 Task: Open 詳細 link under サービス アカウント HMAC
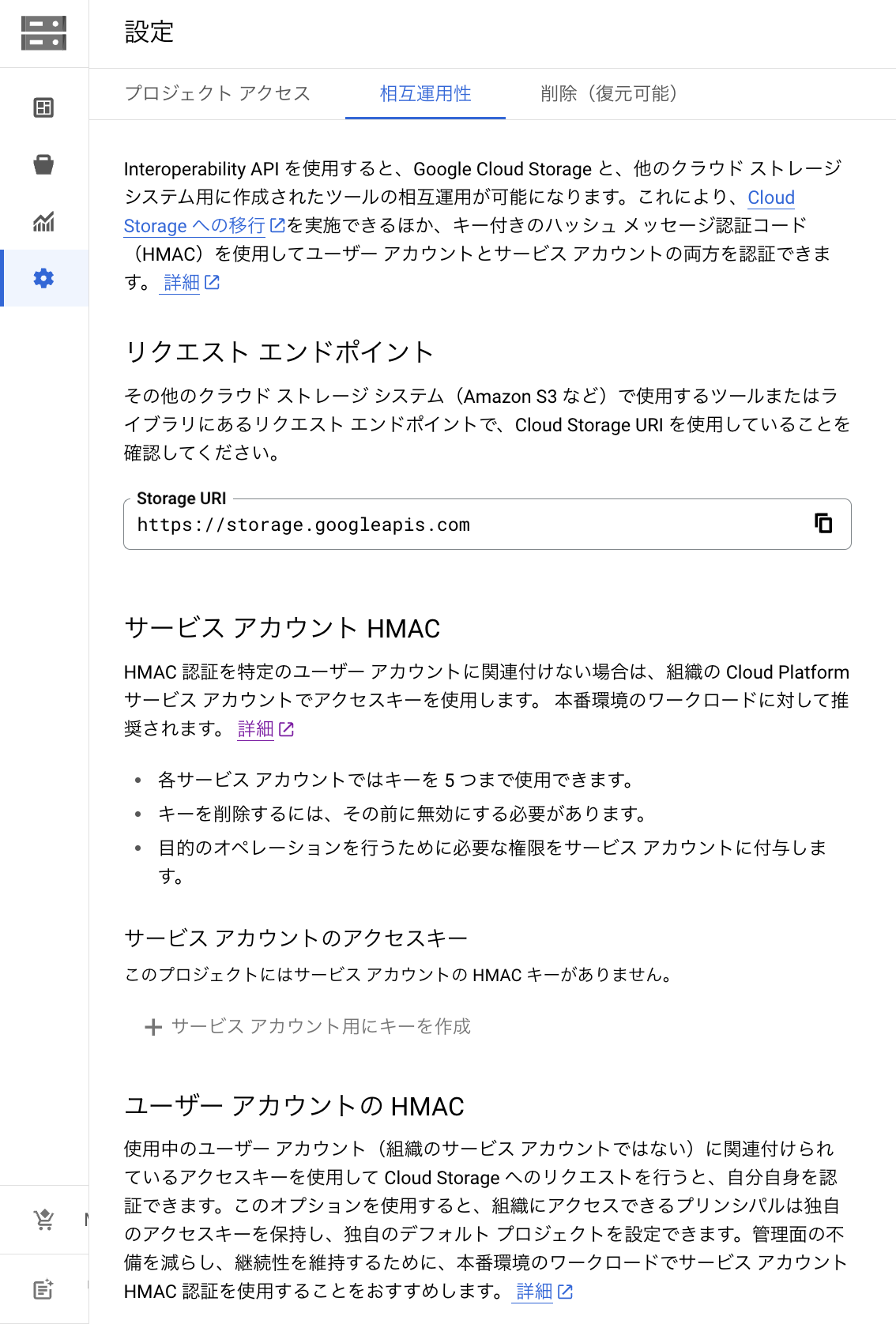[256, 729]
